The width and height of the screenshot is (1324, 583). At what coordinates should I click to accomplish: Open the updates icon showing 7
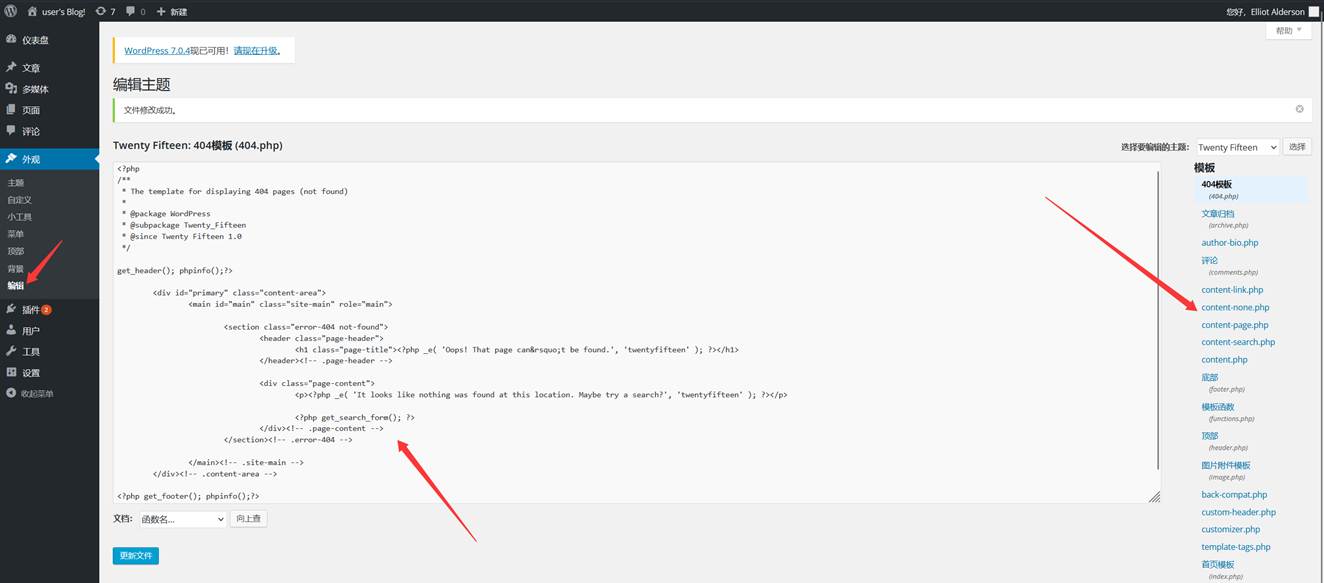click(x=100, y=11)
